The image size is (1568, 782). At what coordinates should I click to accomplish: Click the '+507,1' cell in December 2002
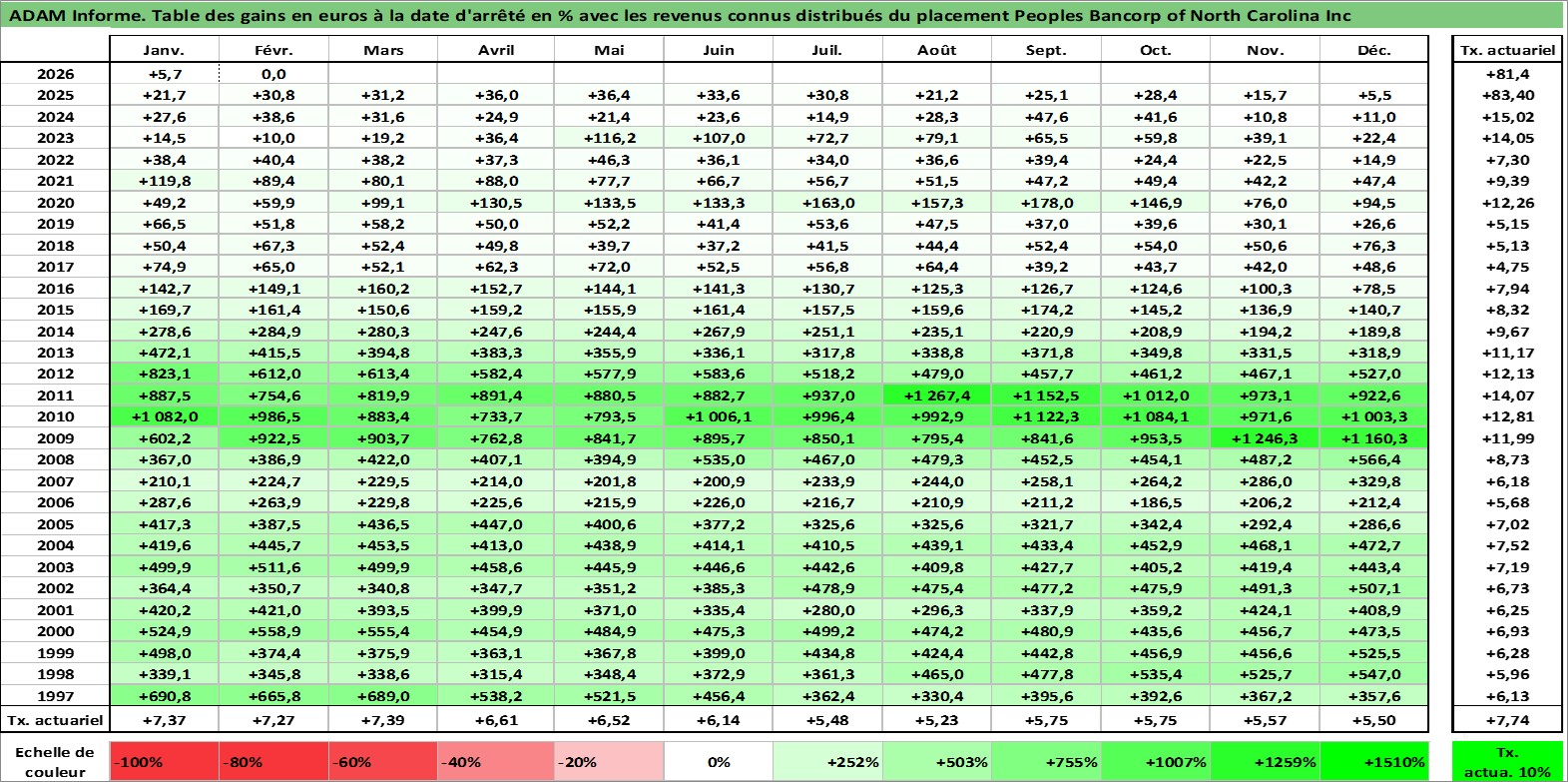[1374, 588]
